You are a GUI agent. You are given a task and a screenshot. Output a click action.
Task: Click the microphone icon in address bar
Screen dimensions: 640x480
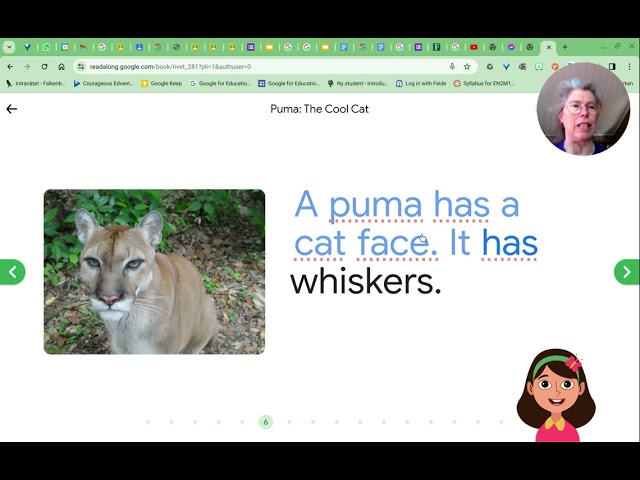tap(452, 67)
